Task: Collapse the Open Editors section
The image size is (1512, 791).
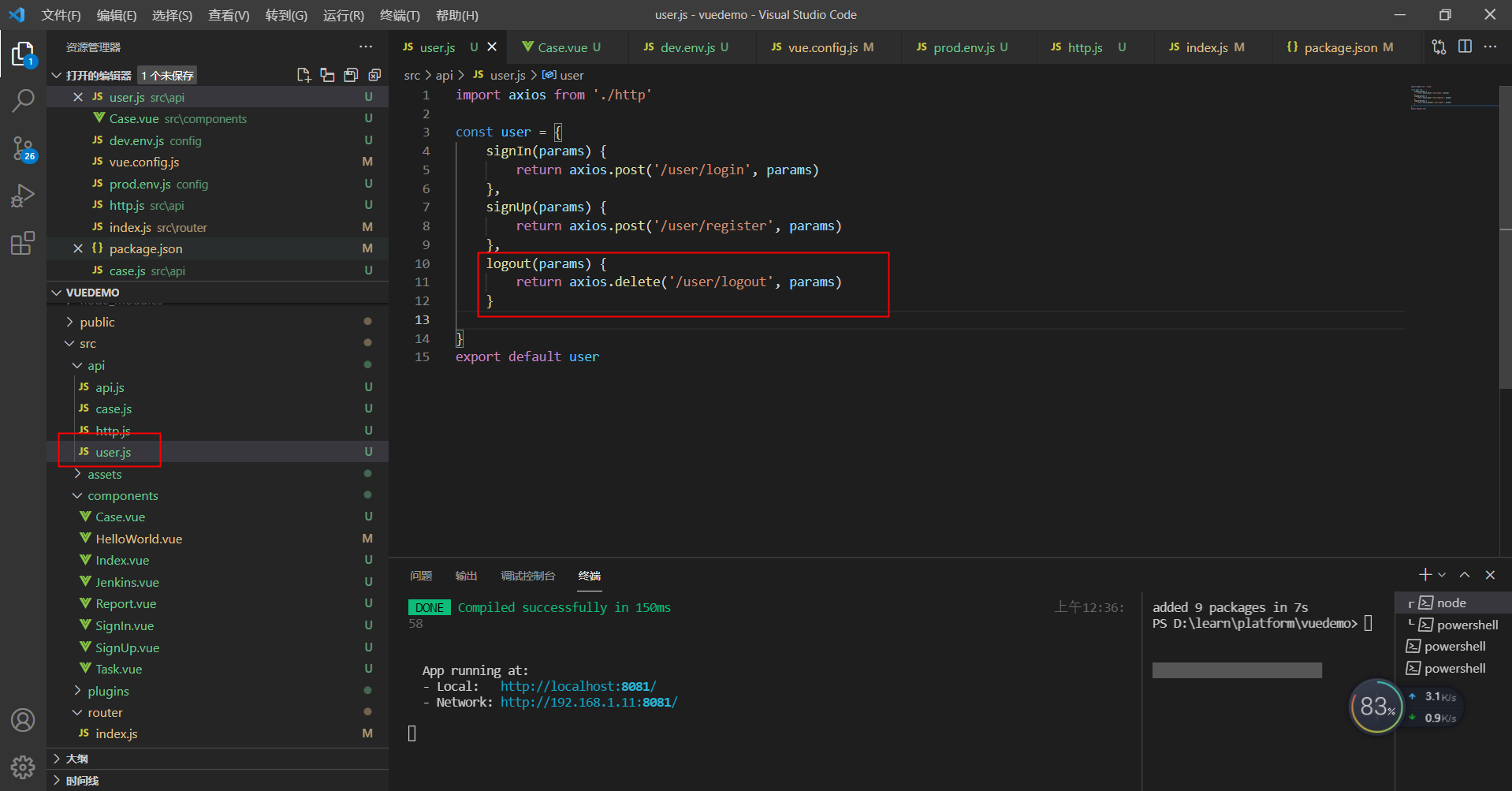Action: pos(57,75)
